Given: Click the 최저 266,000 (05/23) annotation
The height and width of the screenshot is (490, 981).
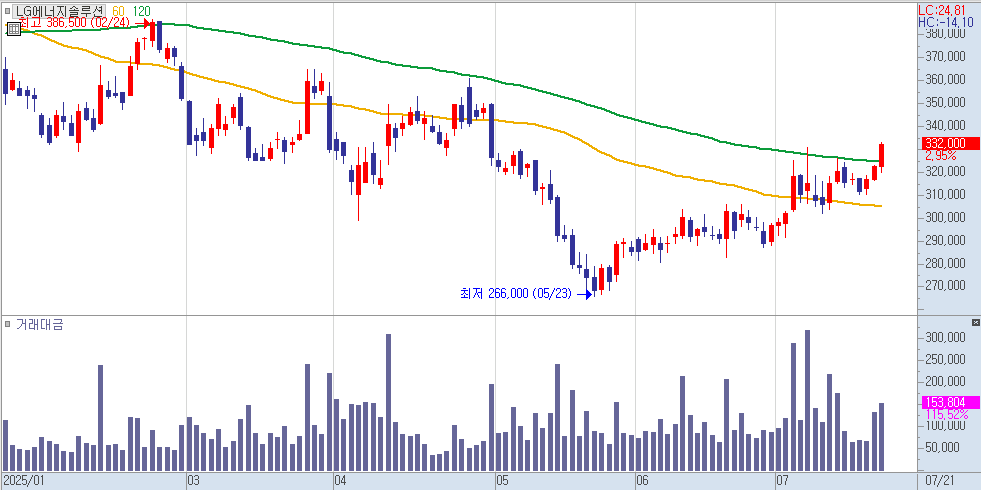Looking at the screenshot, I should click(x=516, y=293).
